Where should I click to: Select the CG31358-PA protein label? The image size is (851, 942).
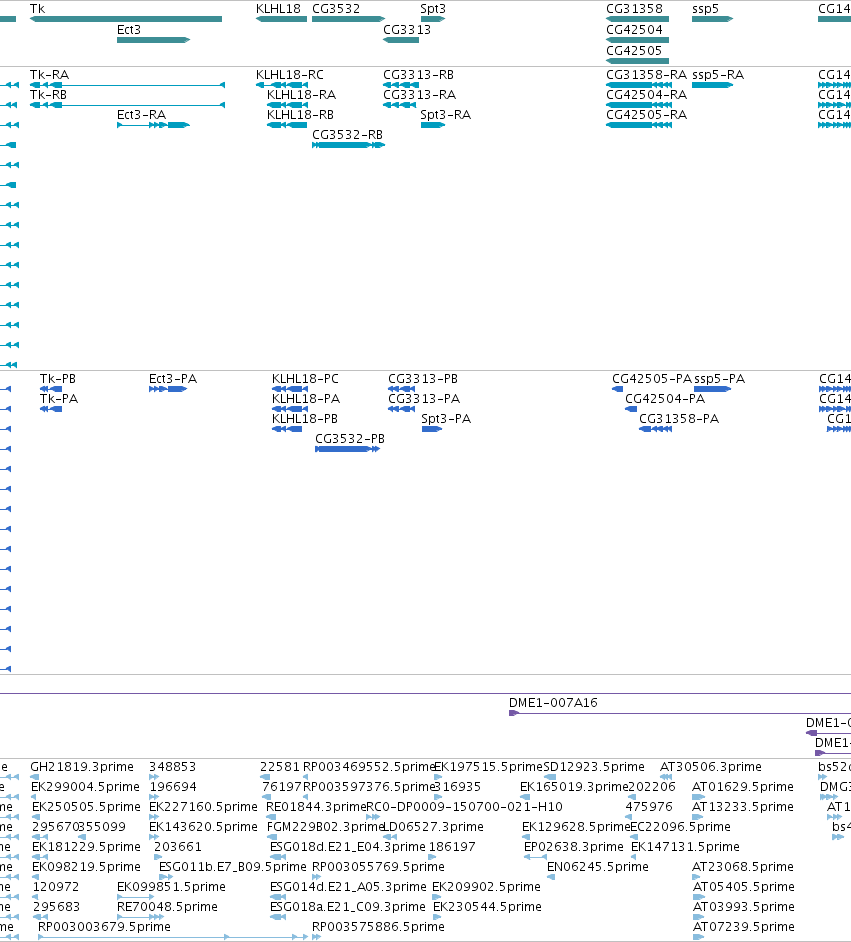[679, 419]
